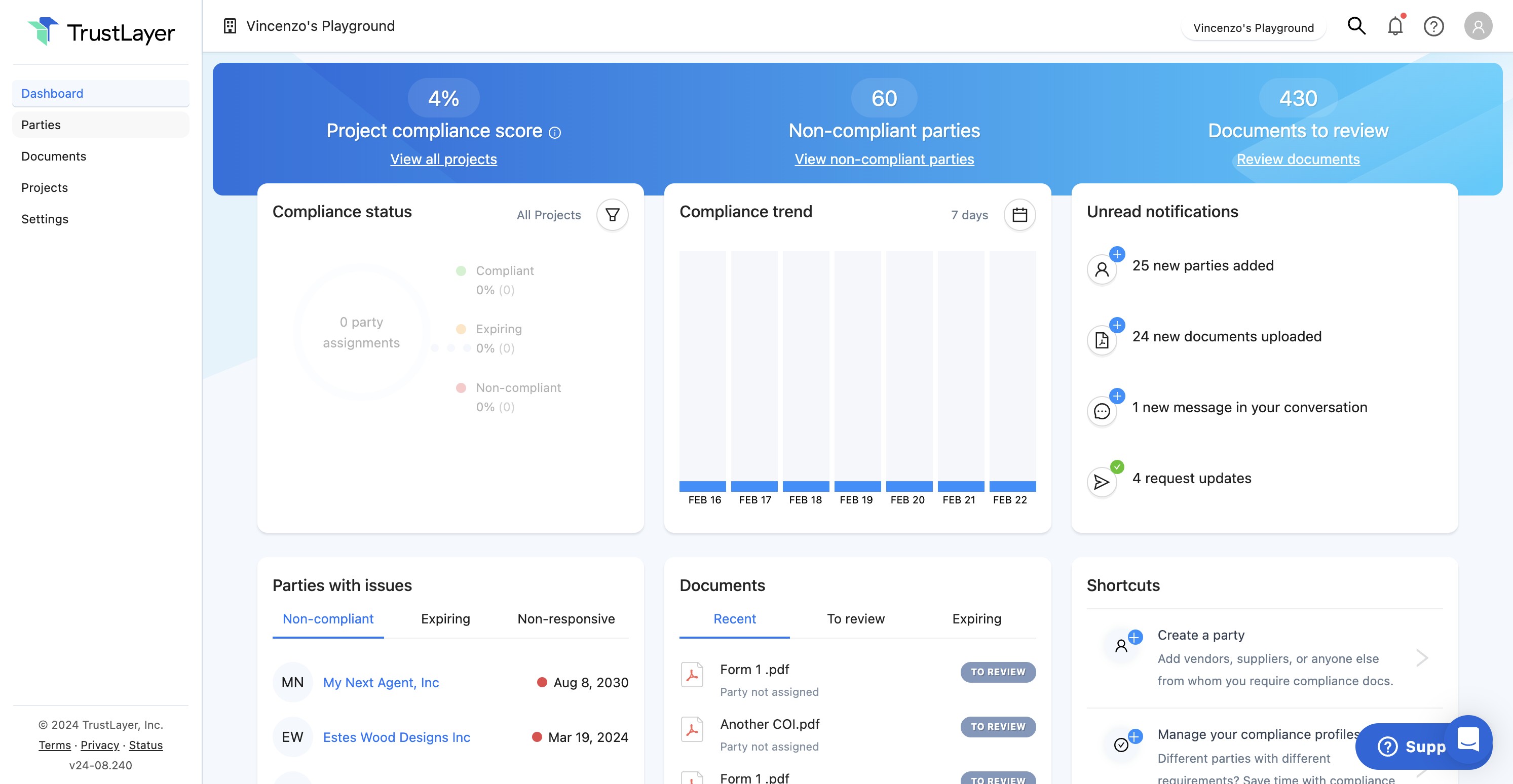The image size is (1513, 784).
Task: Switch to the Non-responsive tab
Action: coord(565,618)
